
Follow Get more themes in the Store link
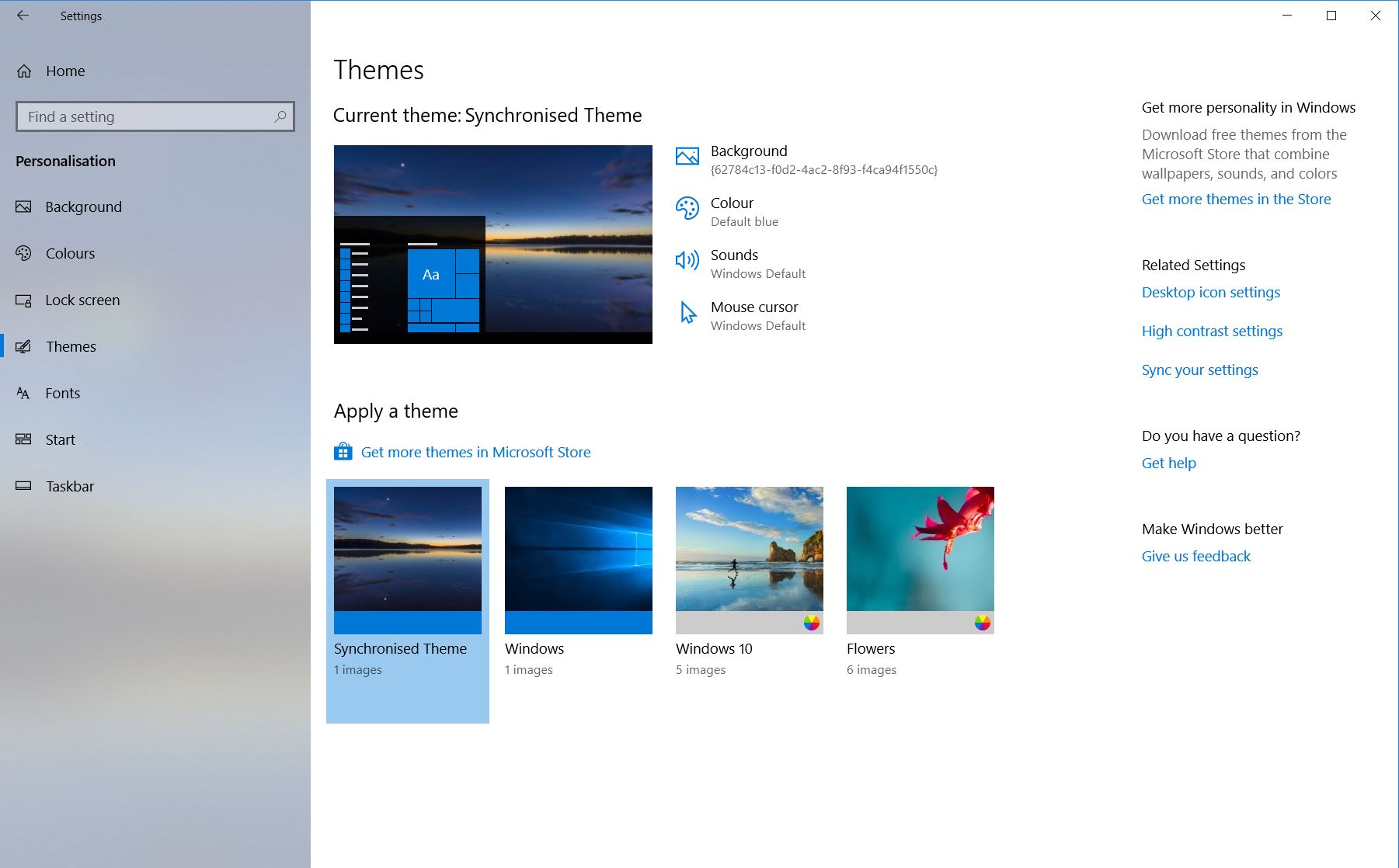click(x=1236, y=199)
